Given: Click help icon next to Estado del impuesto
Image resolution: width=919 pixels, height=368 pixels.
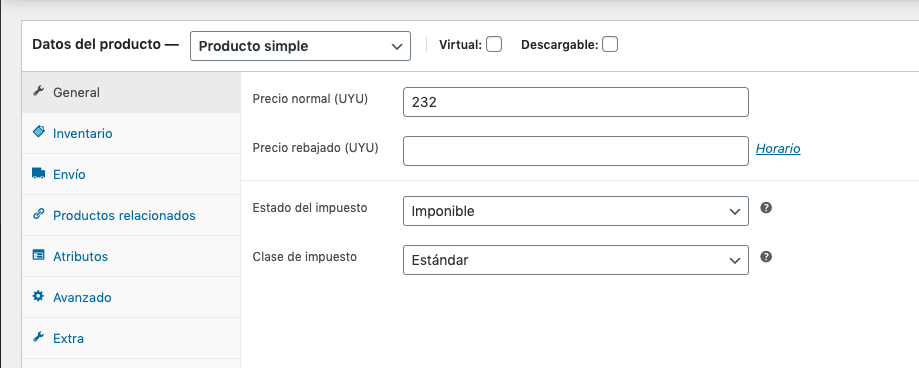Looking at the screenshot, I should 765,208.
